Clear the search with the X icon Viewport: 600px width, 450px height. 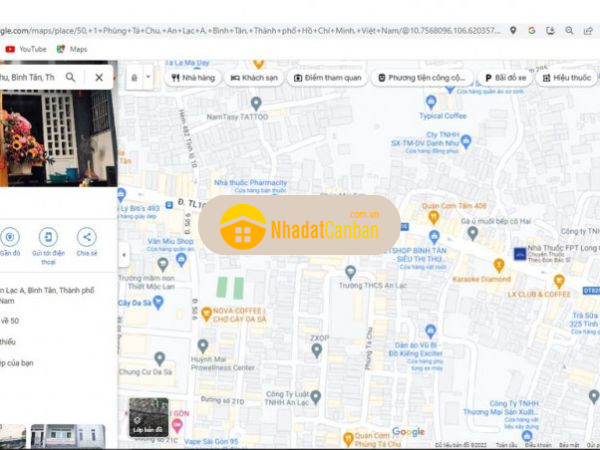[x=99, y=77]
